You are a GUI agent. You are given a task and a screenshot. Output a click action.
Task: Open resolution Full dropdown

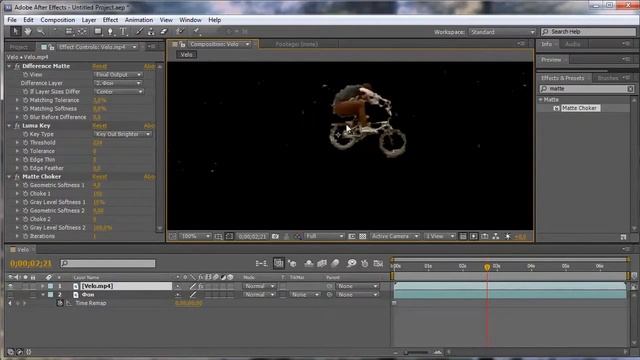325,236
